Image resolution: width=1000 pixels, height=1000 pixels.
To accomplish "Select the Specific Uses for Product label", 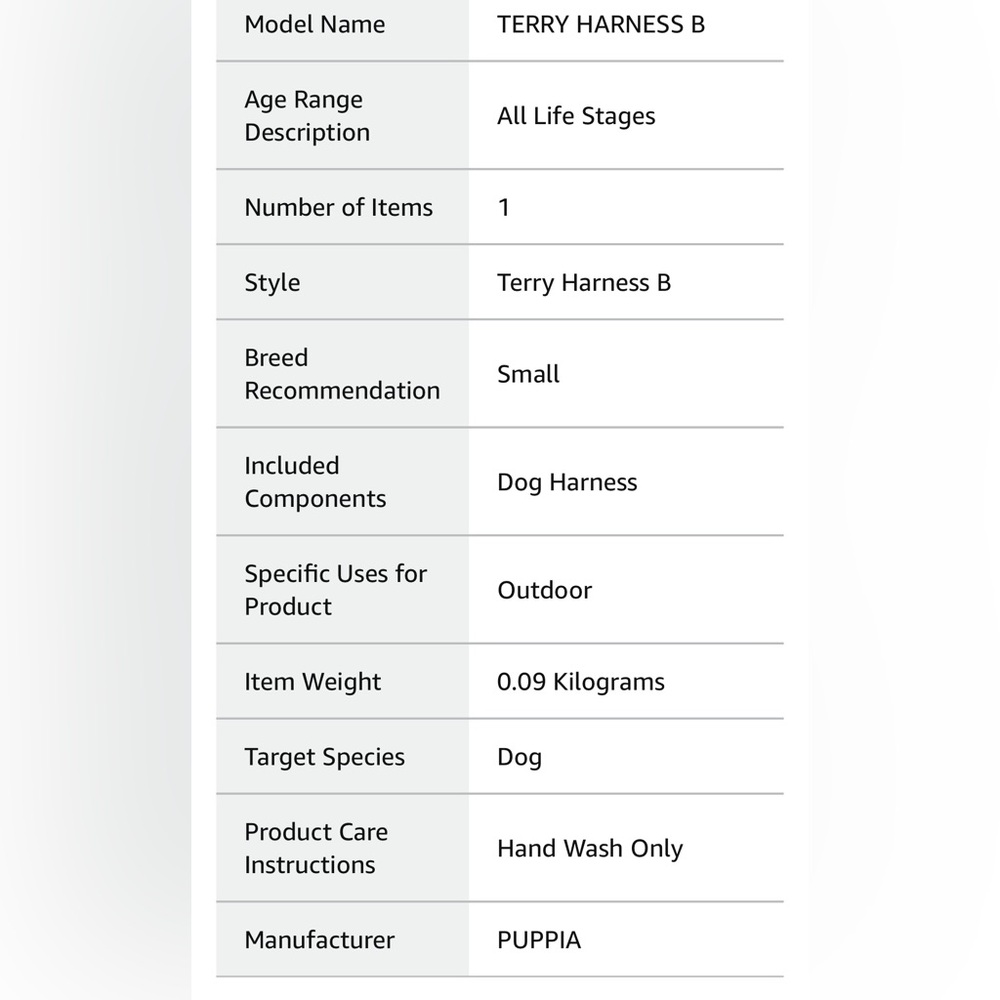I will [335, 590].
